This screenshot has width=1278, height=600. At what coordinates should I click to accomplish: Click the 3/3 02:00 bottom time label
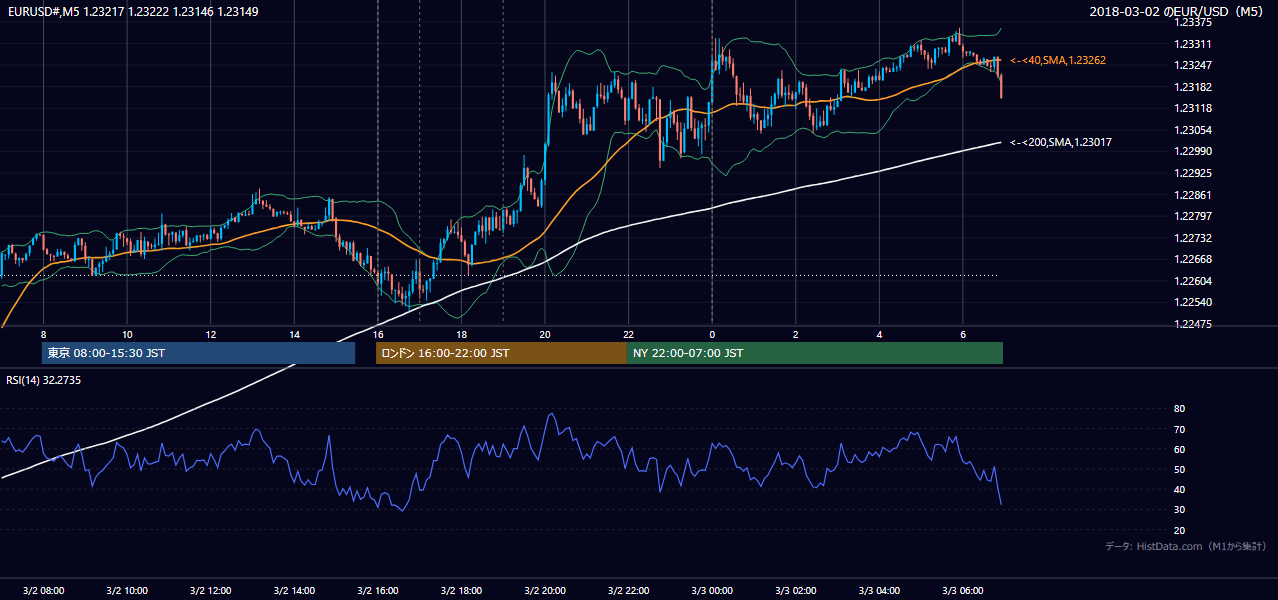[795, 590]
